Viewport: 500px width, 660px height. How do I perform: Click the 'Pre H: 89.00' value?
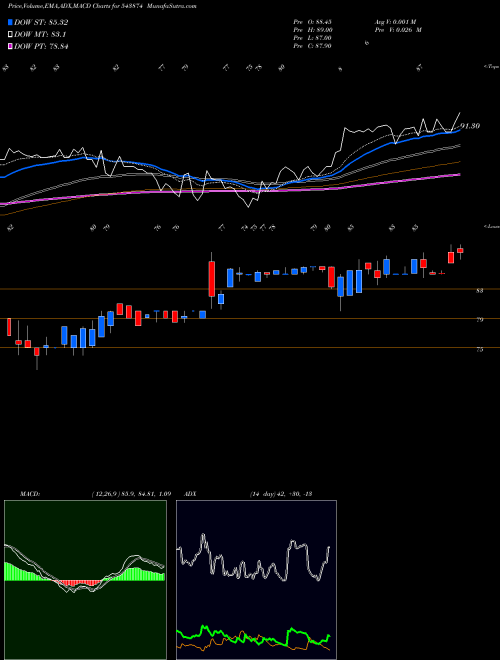[313, 30]
